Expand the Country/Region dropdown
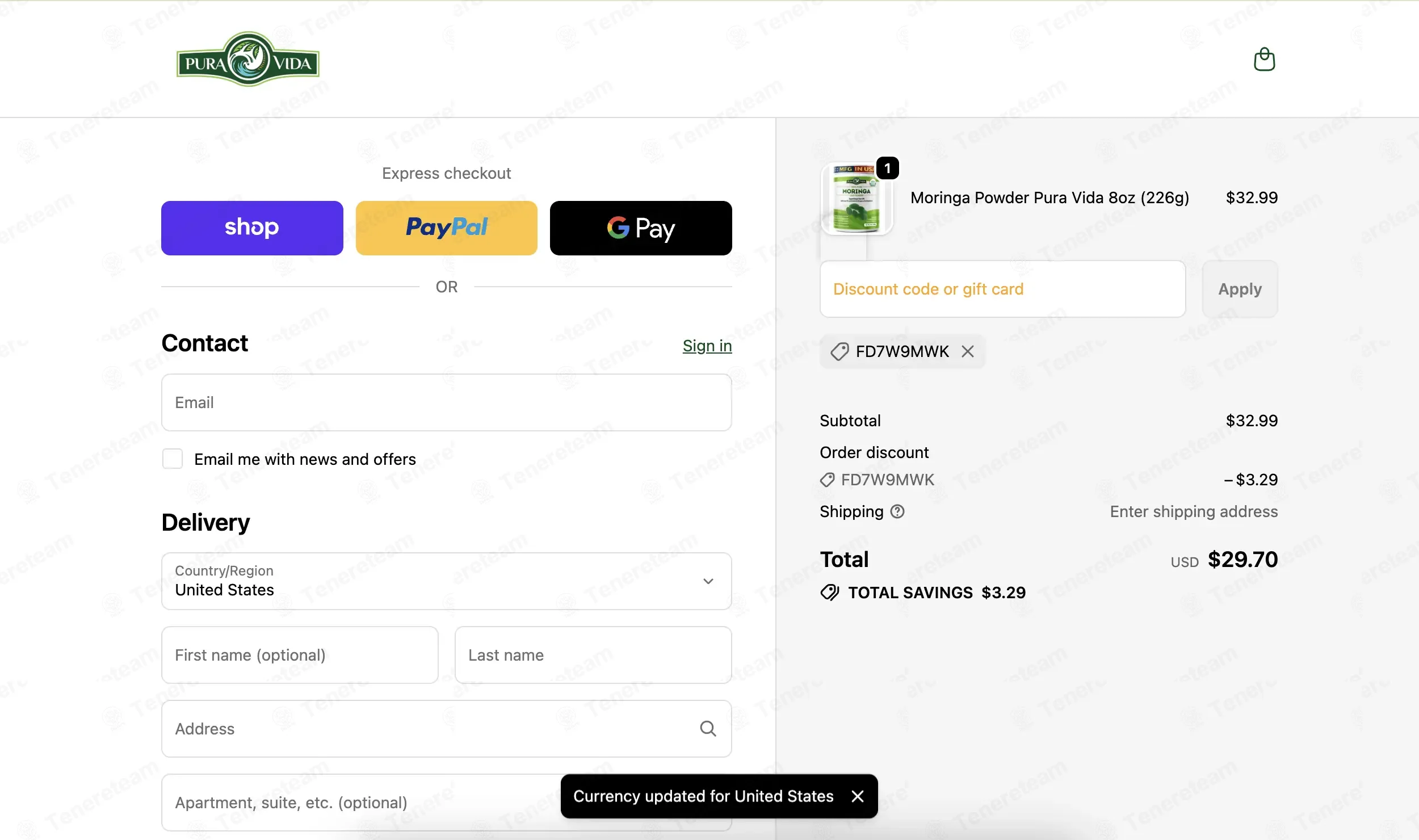1419x840 pixels. coord(447,581)
